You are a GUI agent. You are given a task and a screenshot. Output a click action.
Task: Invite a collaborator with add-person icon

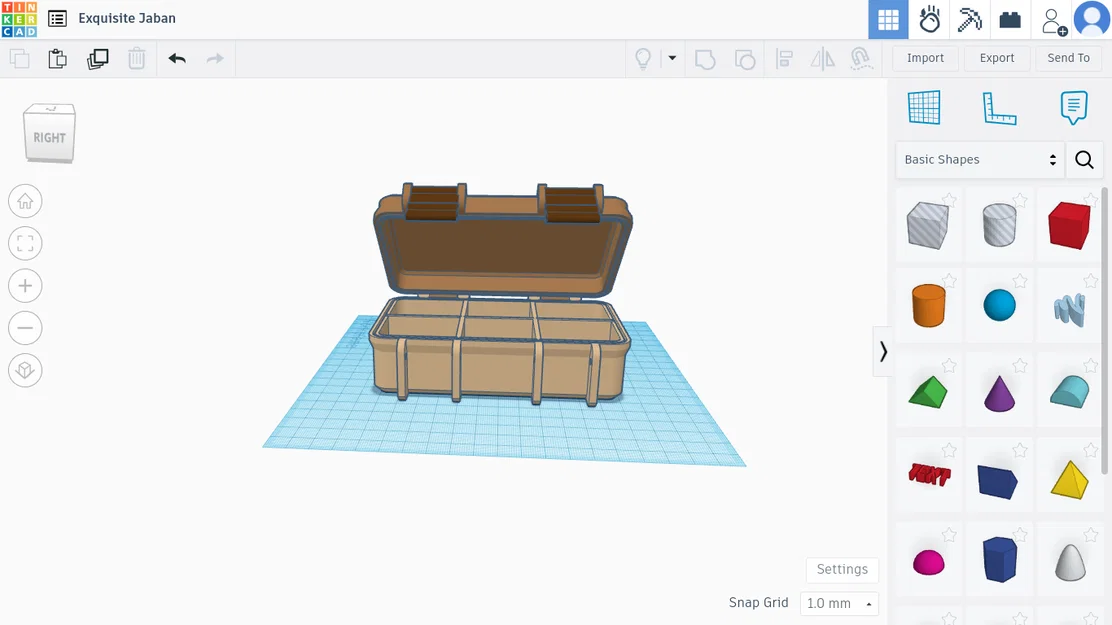[x=1054, y=21]
